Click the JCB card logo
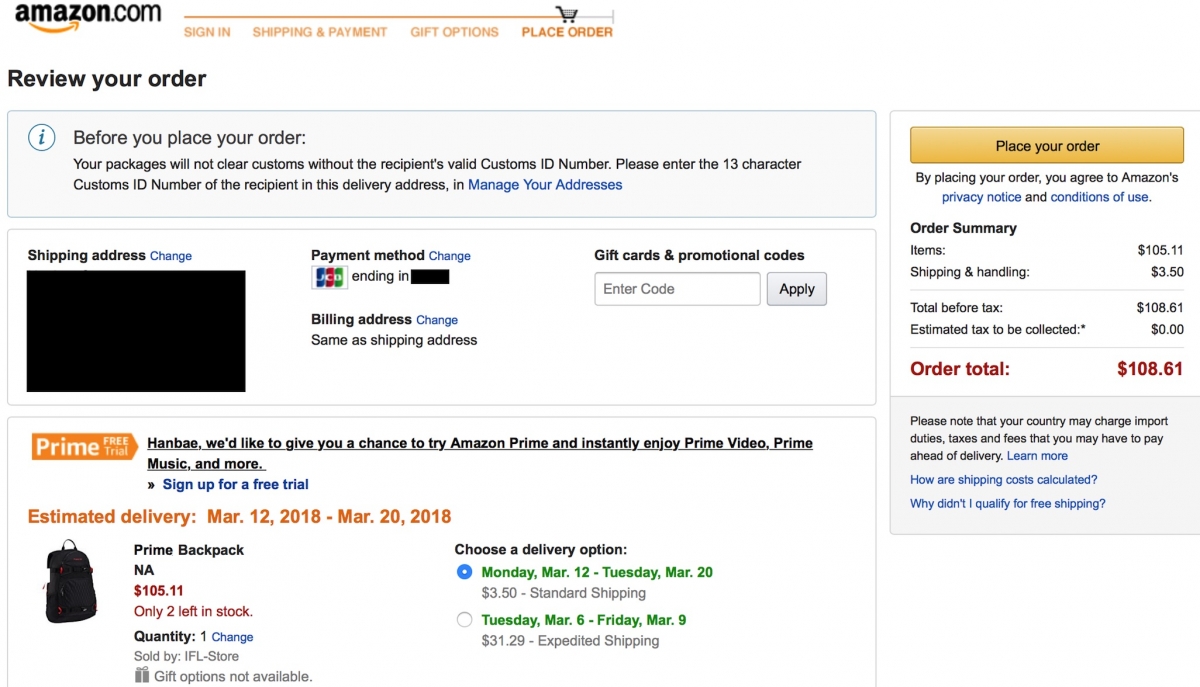The width and height of the screenshot is (1200, 687). point(330,277)
